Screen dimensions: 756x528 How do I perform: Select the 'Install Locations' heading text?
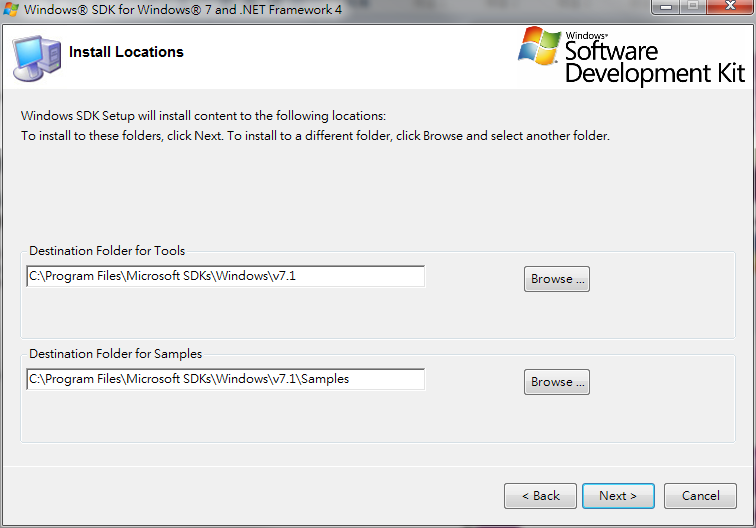pos(126,52)
